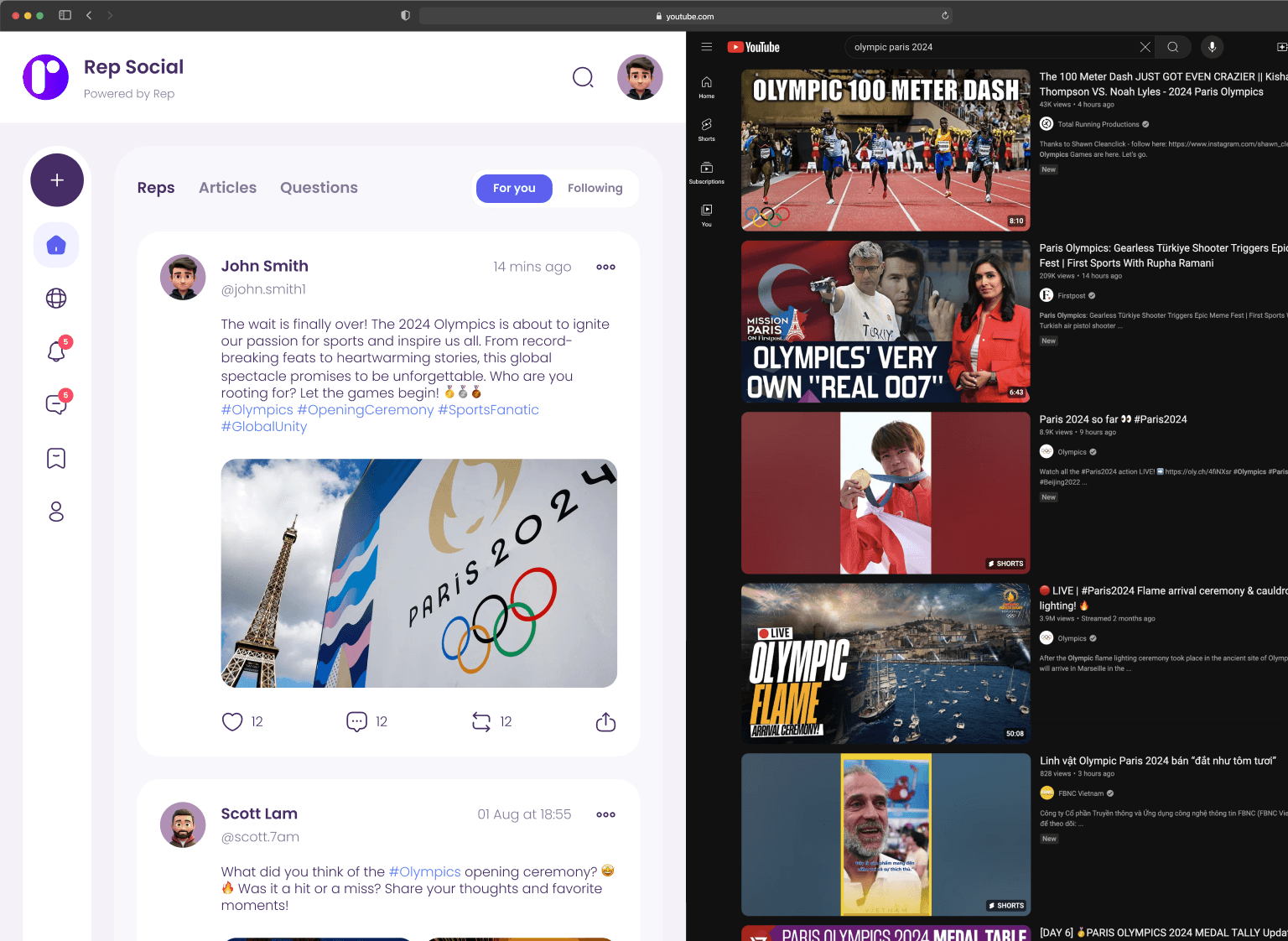Select the For you feed toggle
Screen dimensions: 1288x941
tap(514, 188)
